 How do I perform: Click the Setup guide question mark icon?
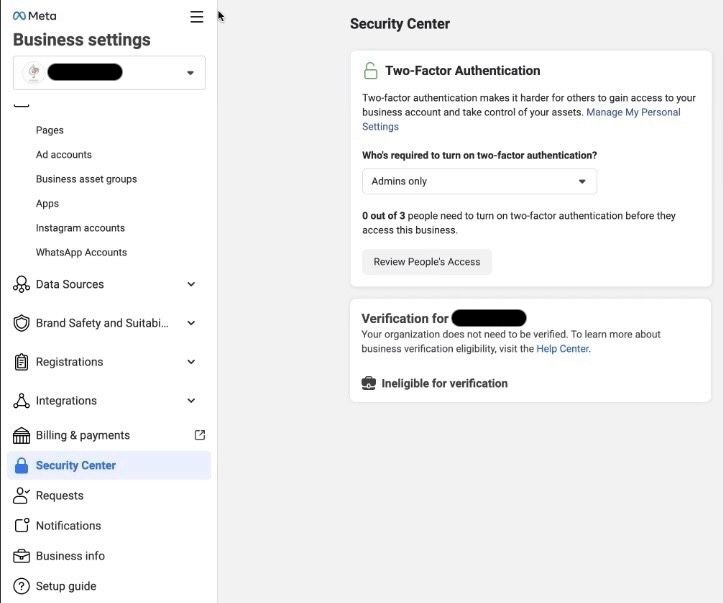[21, 586]
